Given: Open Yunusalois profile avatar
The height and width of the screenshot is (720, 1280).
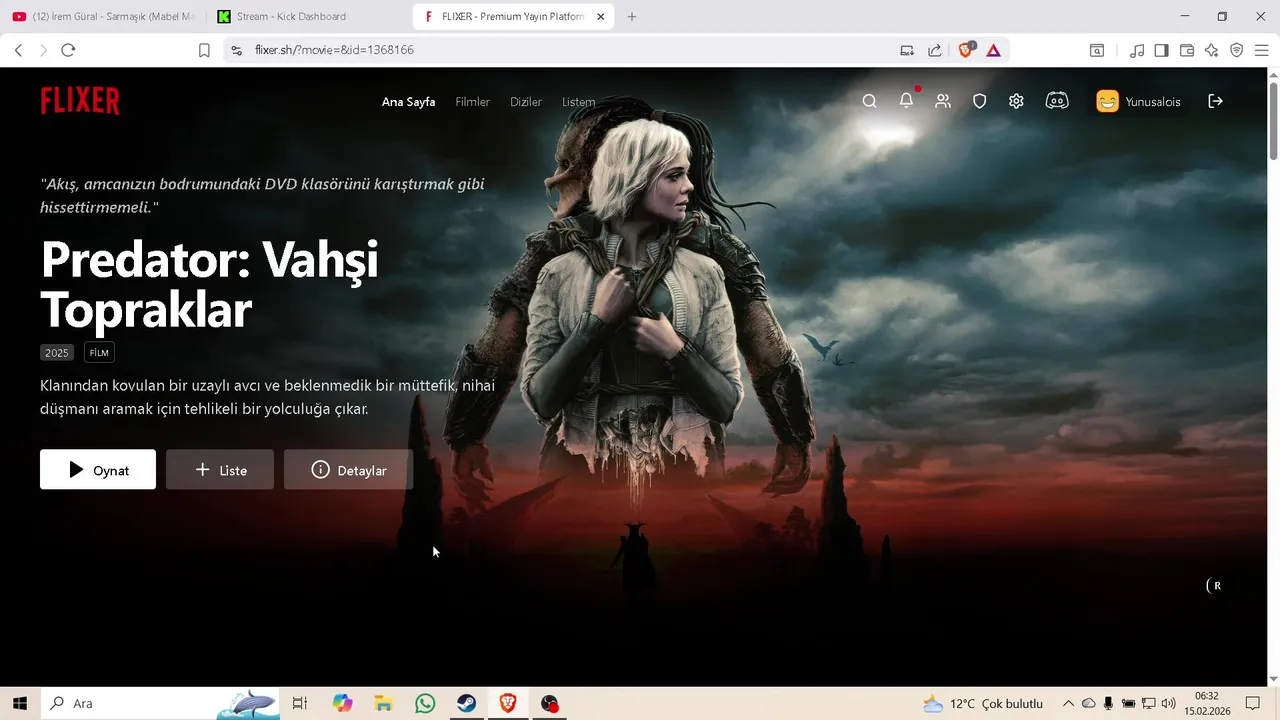Looking at the screenshot, I should [1107, 101].
